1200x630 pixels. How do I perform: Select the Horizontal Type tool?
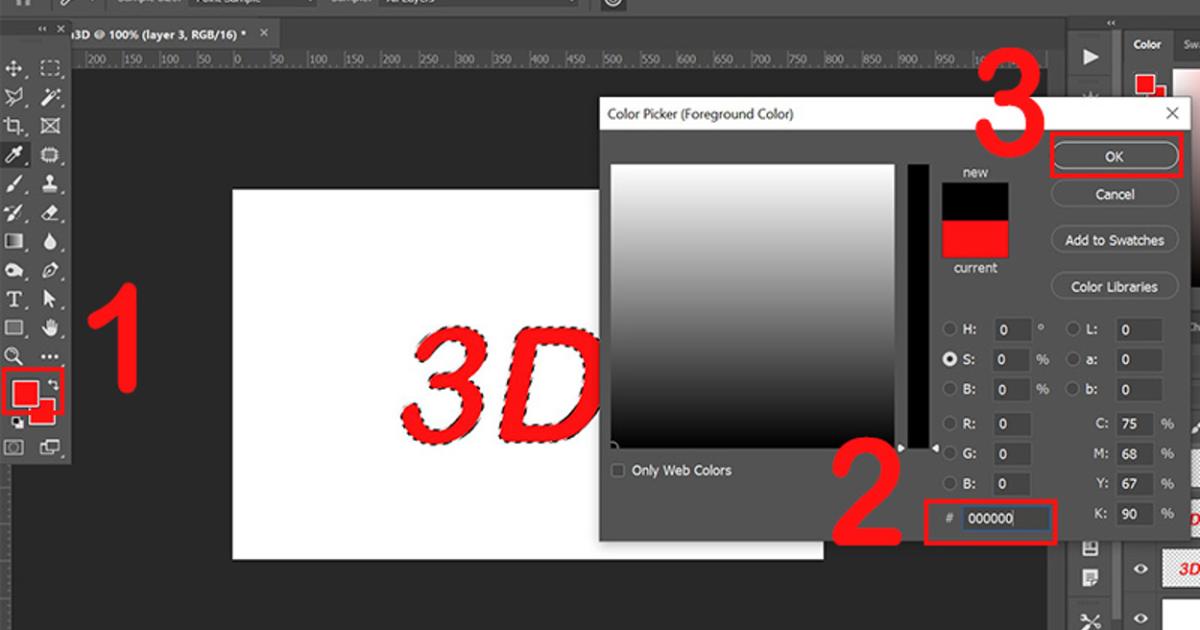point(15,299)
